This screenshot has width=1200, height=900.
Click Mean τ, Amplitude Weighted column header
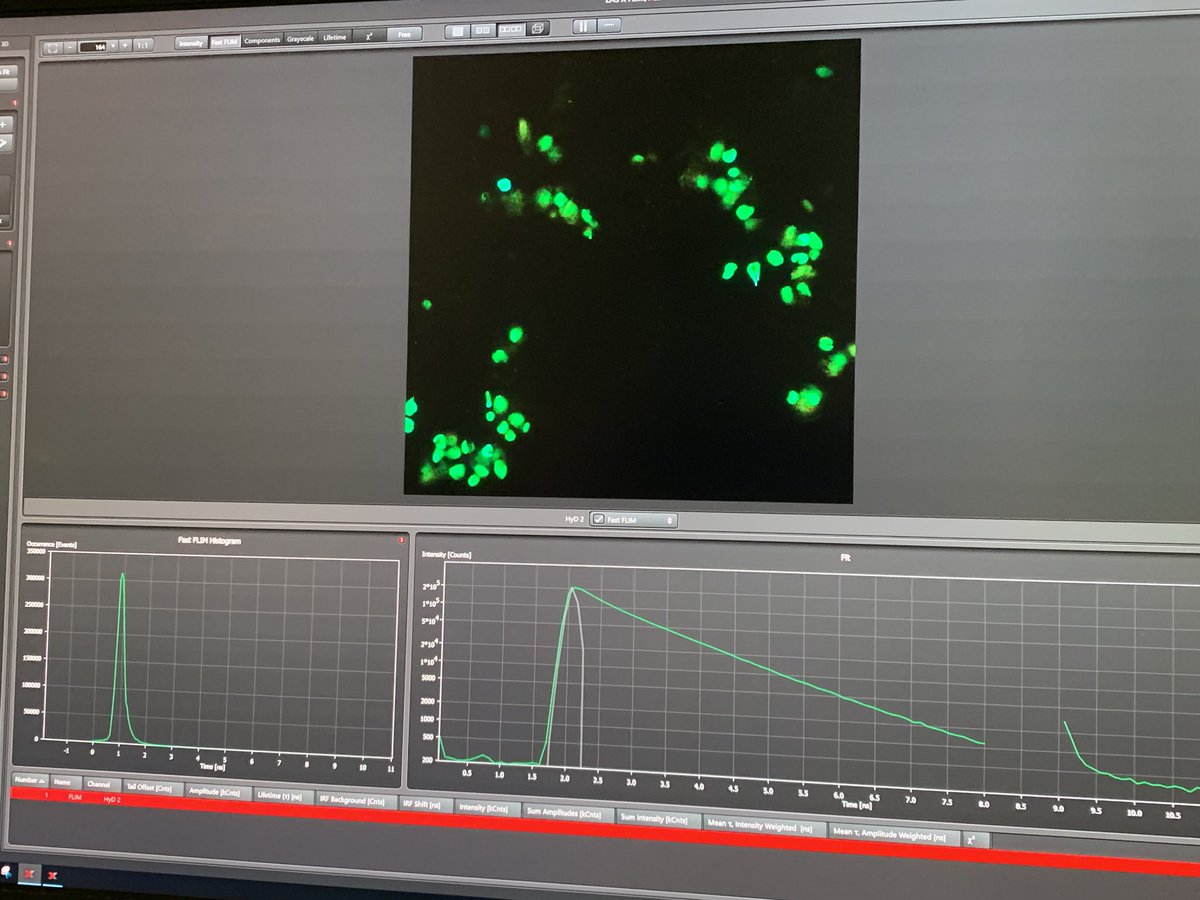[894, 834]
